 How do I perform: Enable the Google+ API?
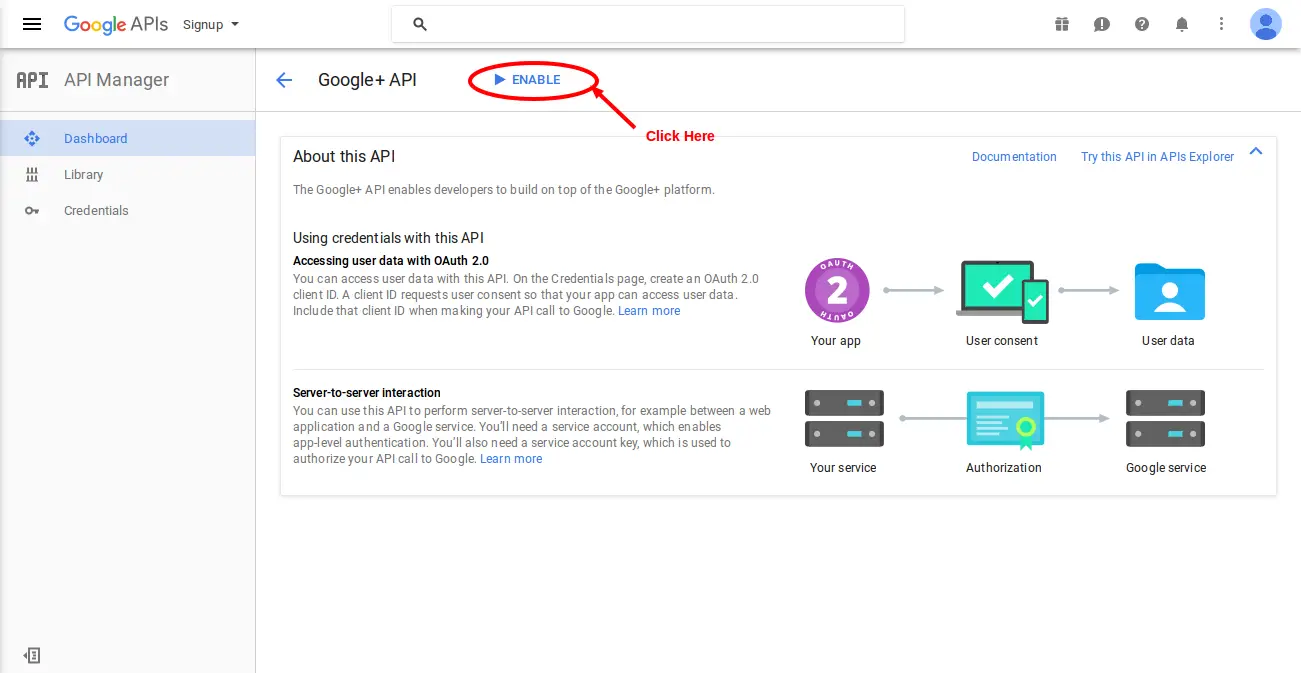coord(528,80)
